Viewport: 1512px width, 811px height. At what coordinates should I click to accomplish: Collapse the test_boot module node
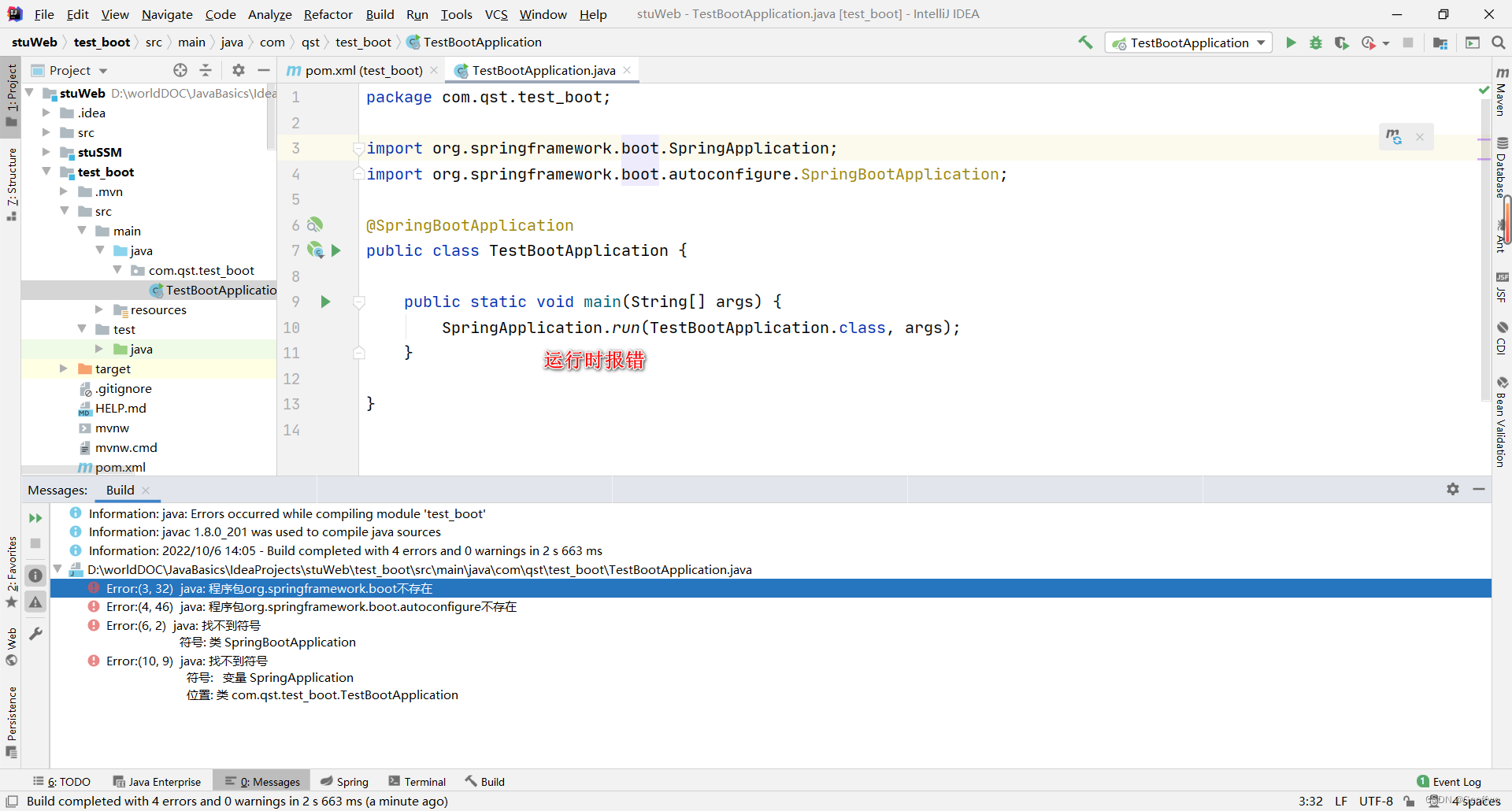pyautogui.click(x=46, y=172)
